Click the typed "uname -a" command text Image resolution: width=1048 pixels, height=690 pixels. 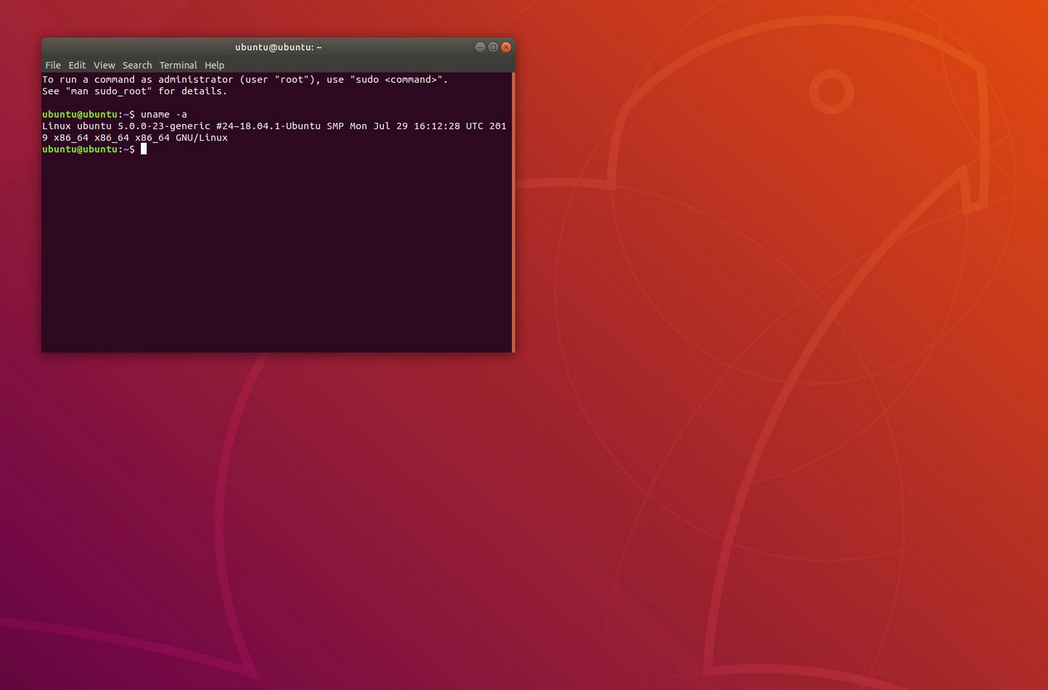coord(164,114)
